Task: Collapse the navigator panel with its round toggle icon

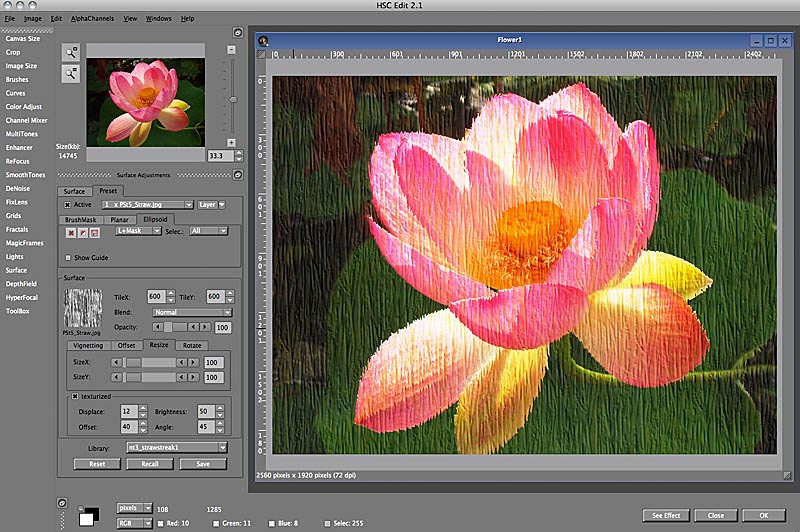Action: 238,33
